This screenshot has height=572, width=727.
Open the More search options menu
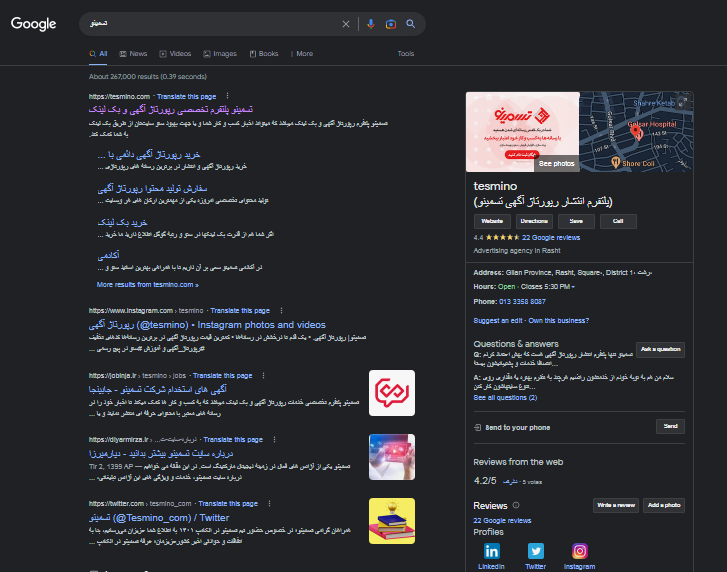click(x=302, y=54)
